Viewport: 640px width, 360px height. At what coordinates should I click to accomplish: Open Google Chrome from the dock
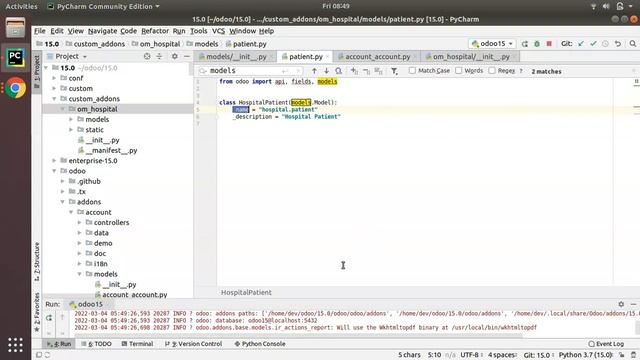(x=15, y=88)
